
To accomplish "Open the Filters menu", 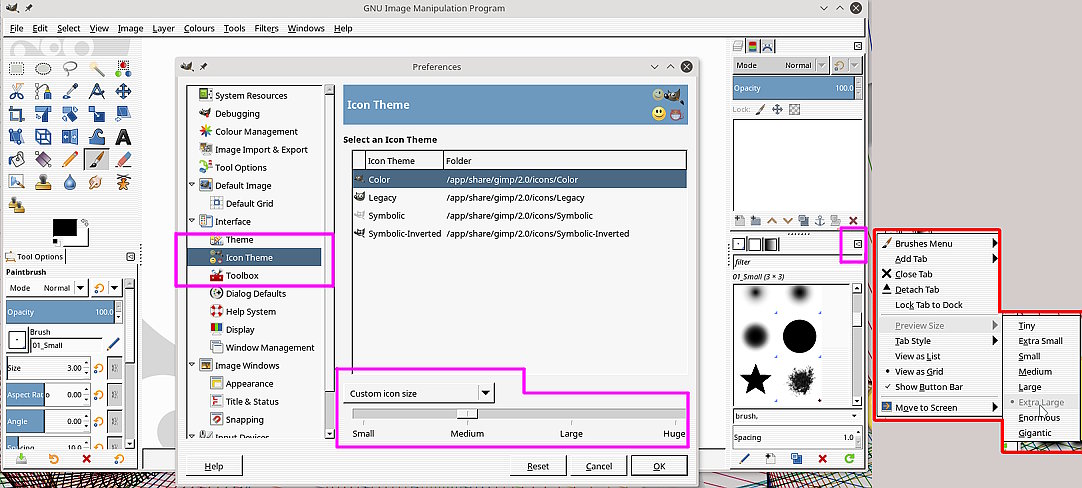I will click(266, 28).
